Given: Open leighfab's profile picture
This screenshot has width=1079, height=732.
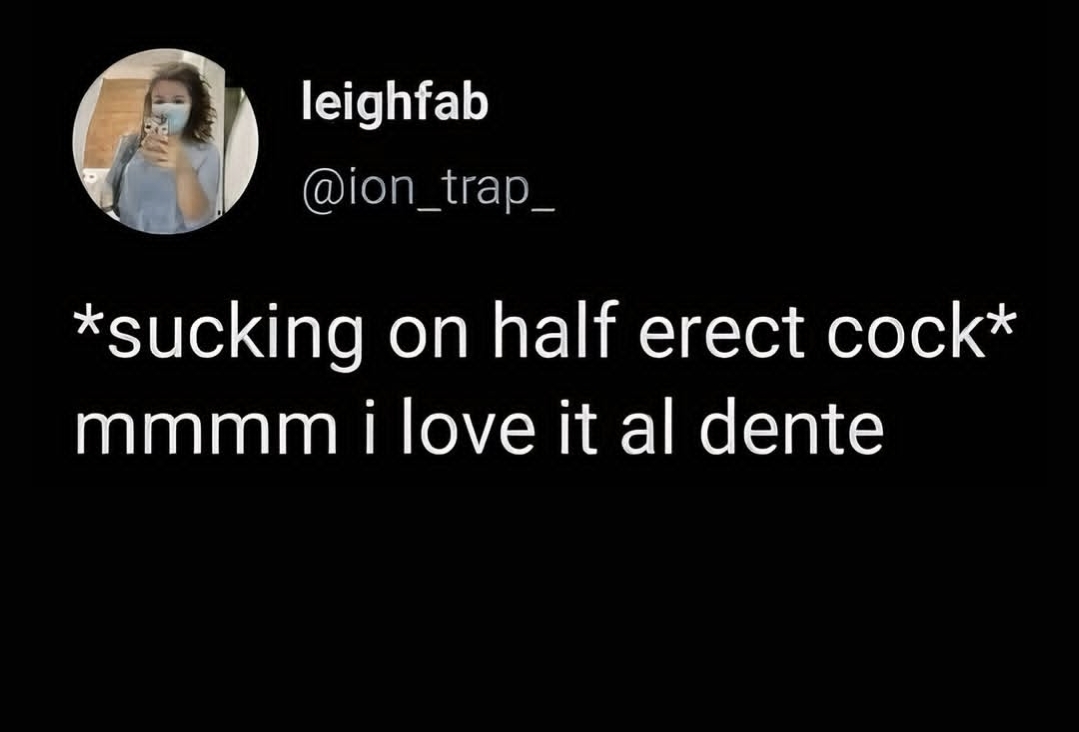Looking at the screenshot, I should (165, 141).
